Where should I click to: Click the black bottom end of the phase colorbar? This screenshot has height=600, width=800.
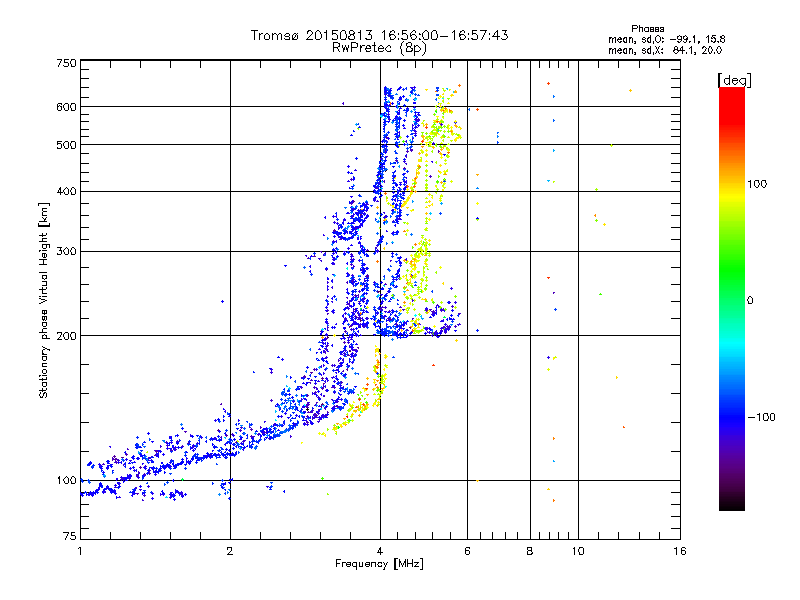click(x=732, y=505)
